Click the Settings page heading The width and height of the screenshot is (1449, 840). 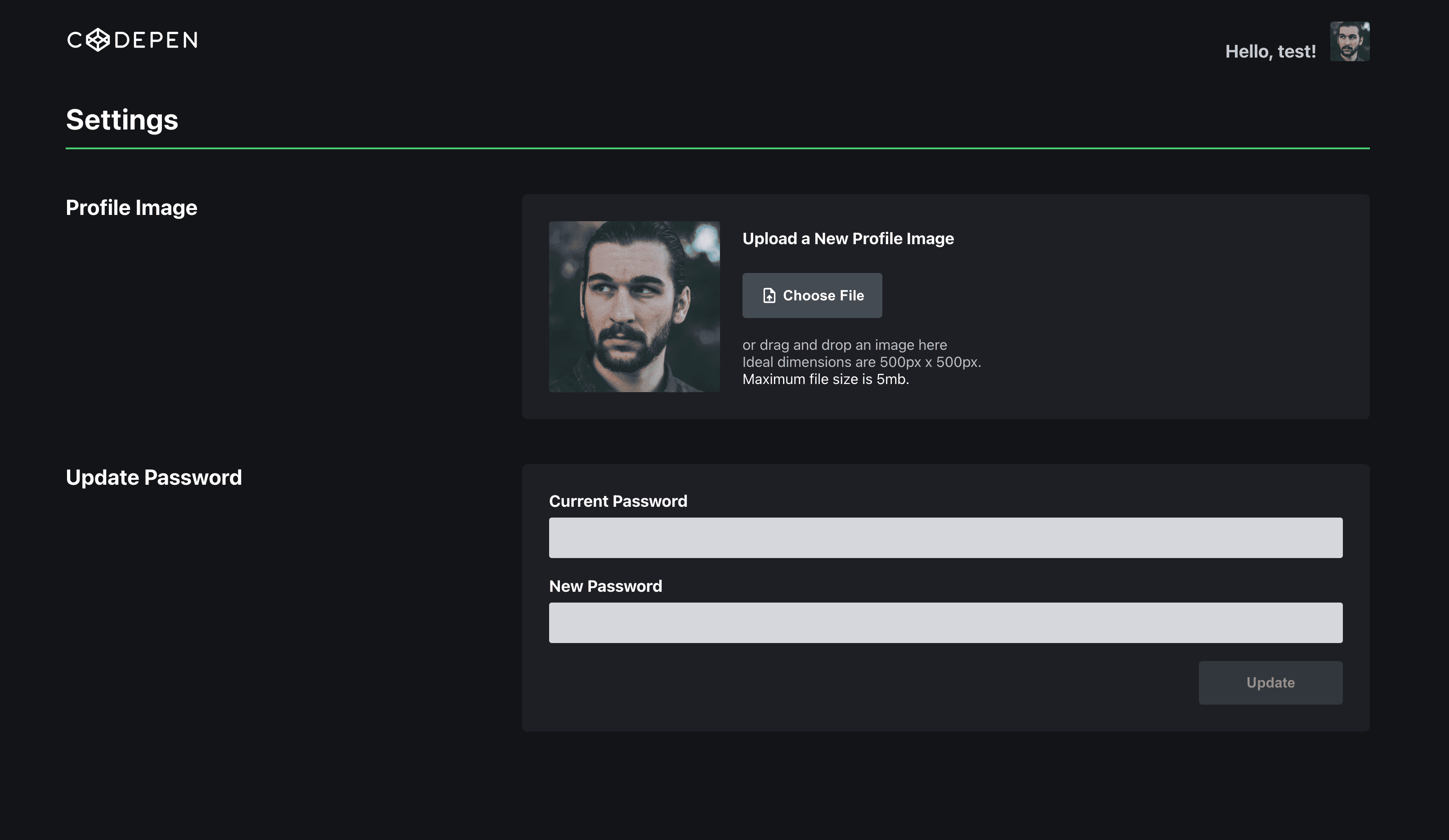tap(122, 120)
